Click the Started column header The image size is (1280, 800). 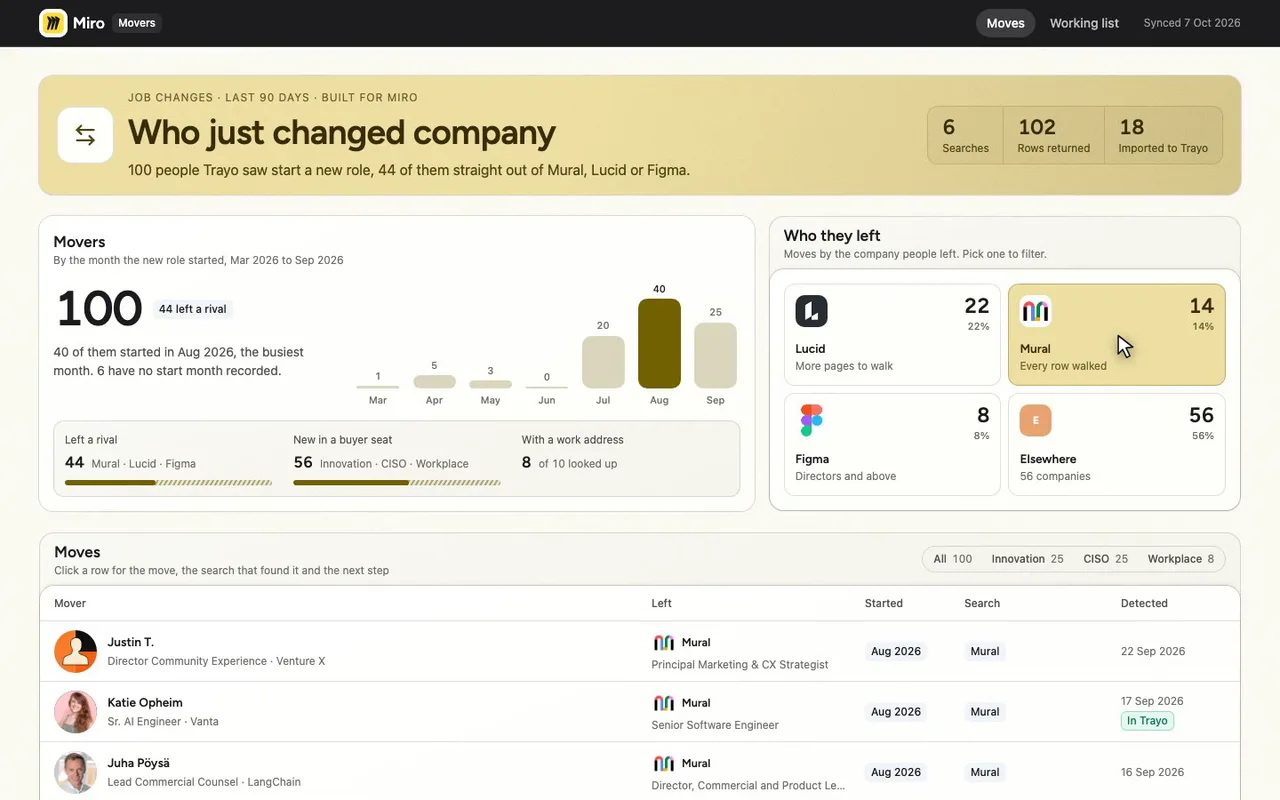tap(883, 603)
